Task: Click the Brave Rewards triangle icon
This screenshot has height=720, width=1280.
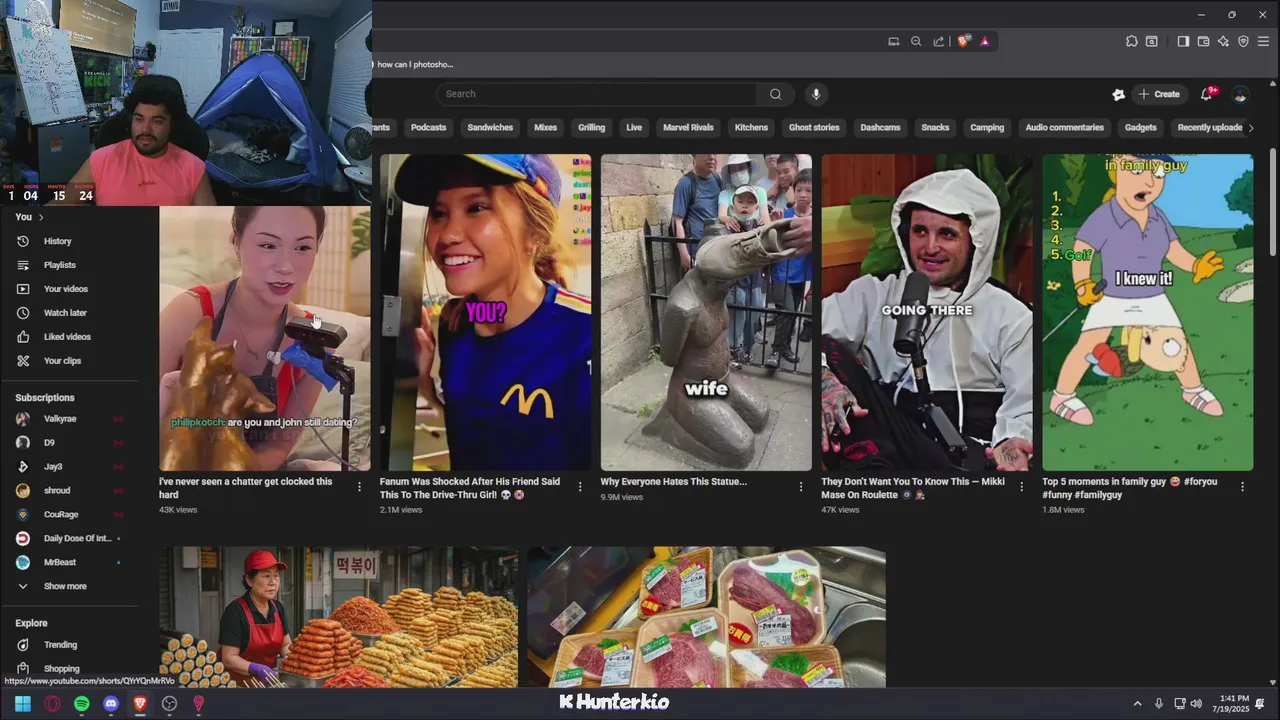Action: point(985,41)
